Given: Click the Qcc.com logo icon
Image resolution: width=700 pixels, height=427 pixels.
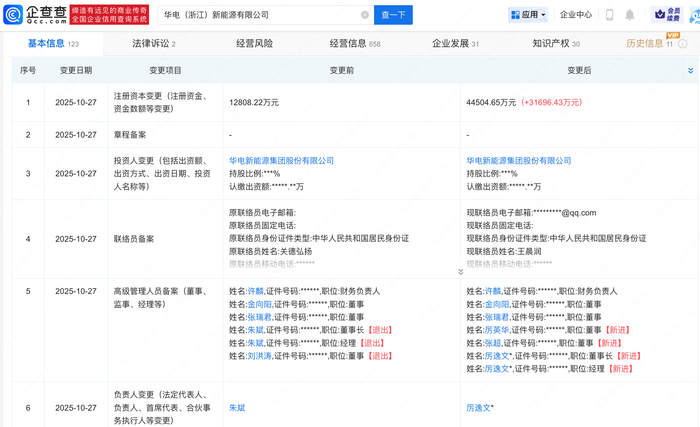Looking at the screenshot, I should tap(12, 15).
